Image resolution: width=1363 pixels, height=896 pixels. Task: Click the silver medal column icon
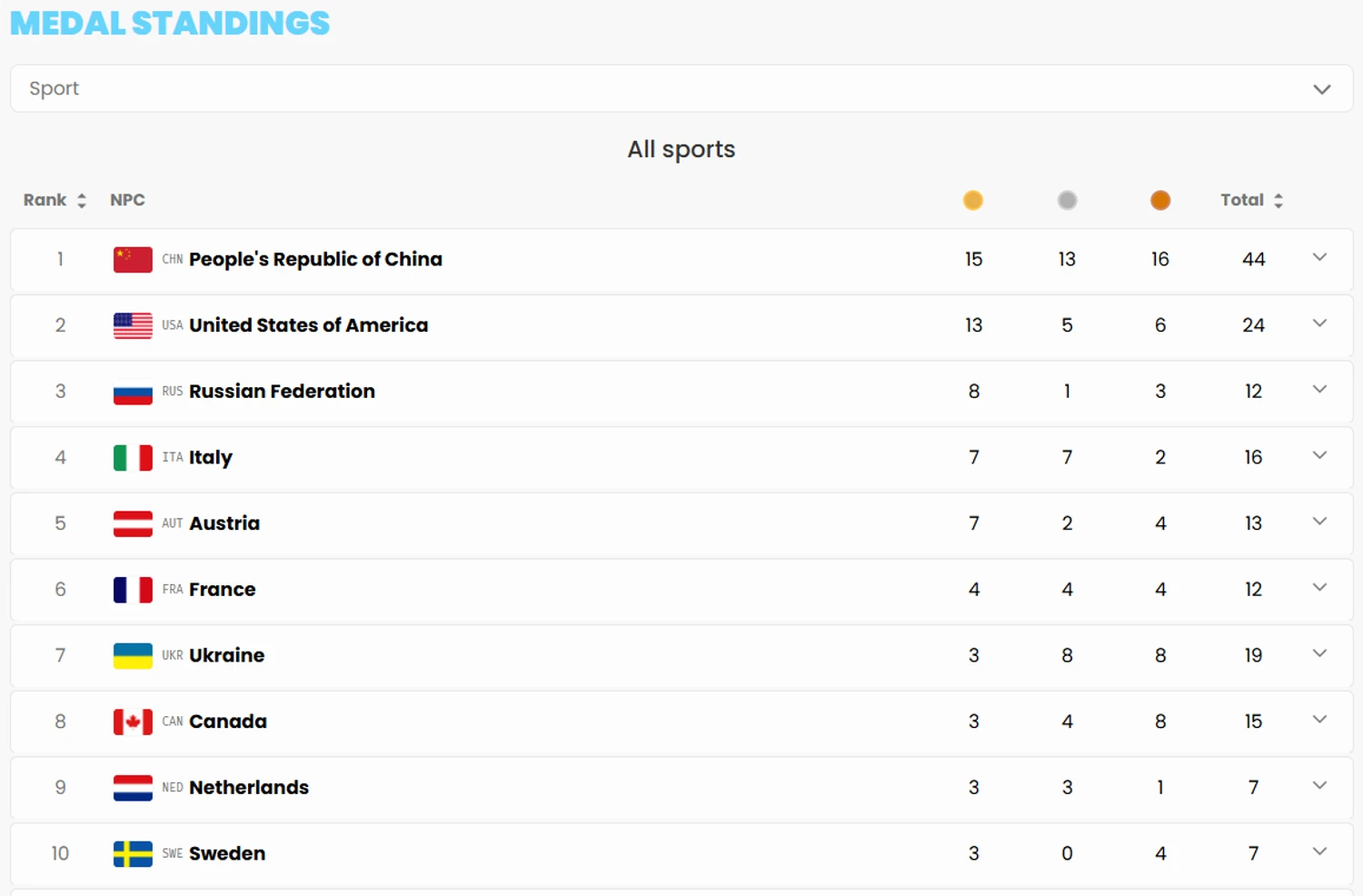pyautogui.click(x=1068, y=200)
